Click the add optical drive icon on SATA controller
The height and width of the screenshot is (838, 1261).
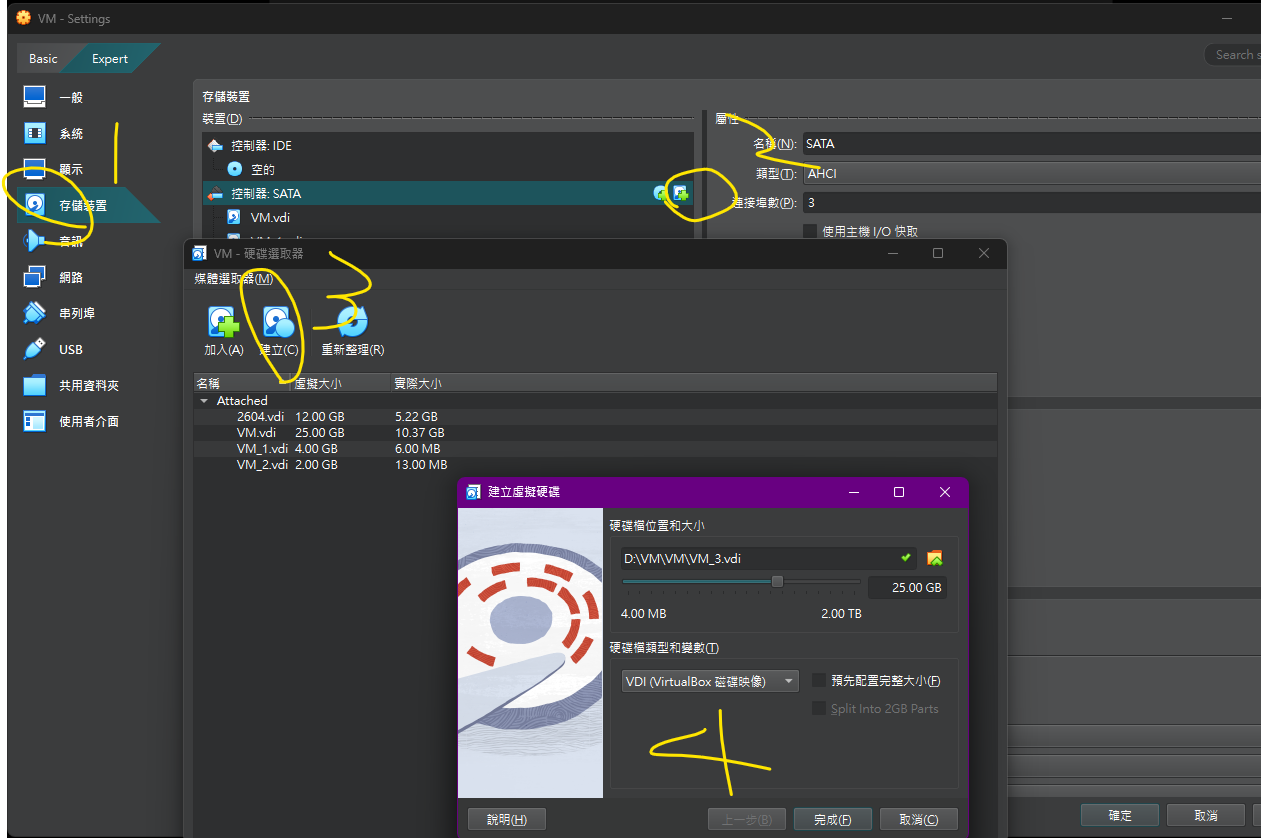(x=660, y=193)
